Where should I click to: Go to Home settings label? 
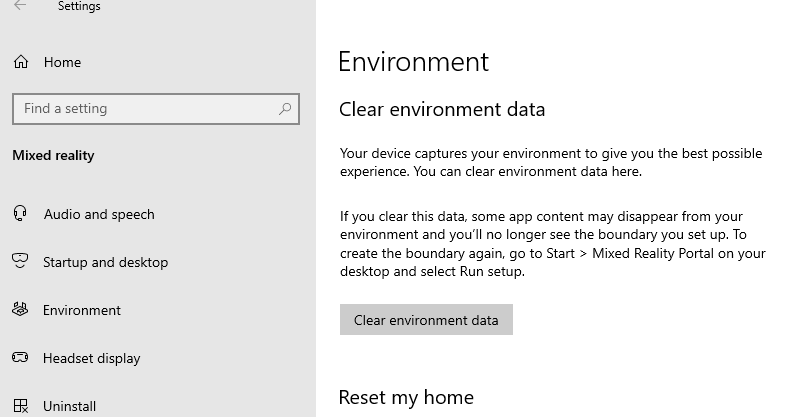62,62
